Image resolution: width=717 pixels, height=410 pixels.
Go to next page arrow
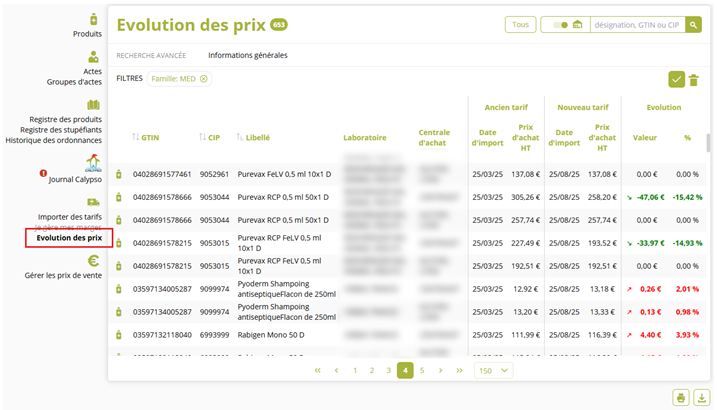pyautogui.click(x=440, y=371)
